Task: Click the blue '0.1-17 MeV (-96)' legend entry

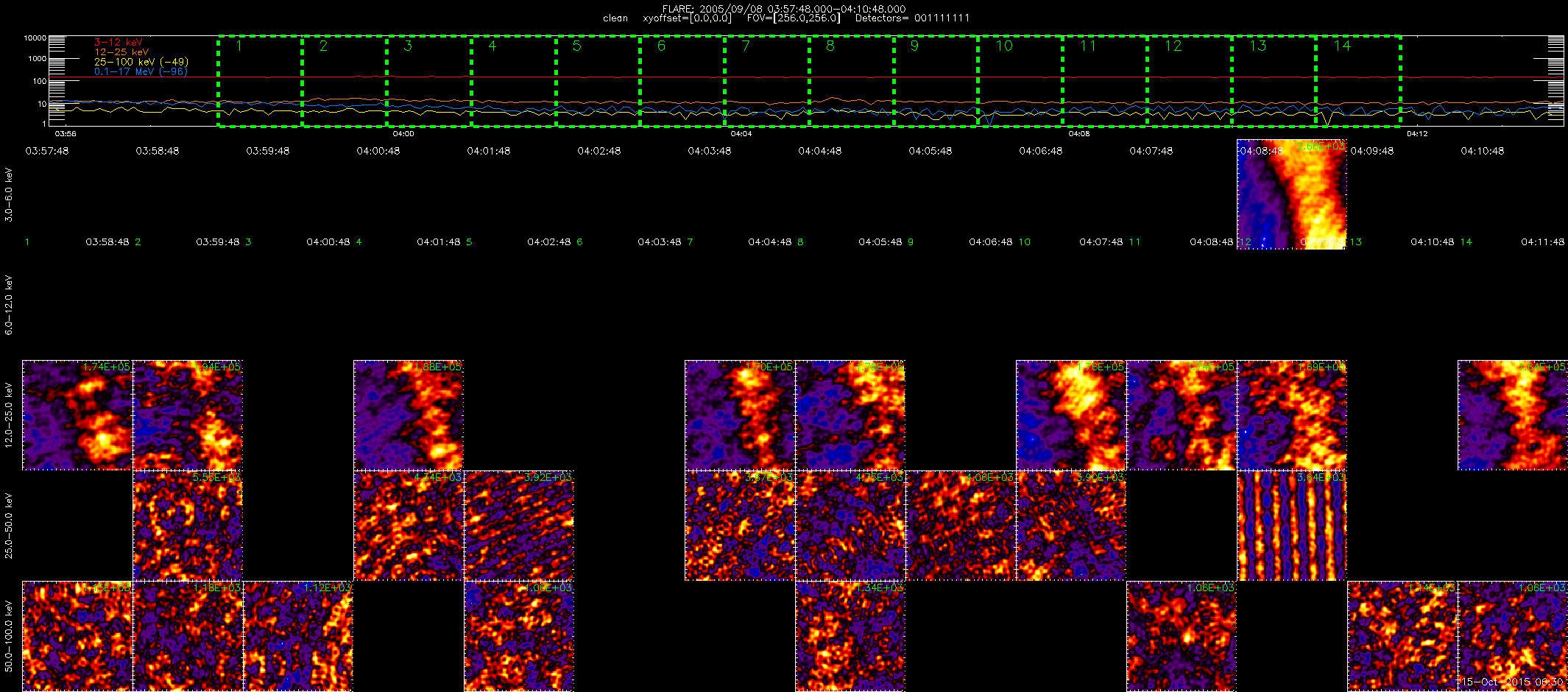Action: point(141,71)
